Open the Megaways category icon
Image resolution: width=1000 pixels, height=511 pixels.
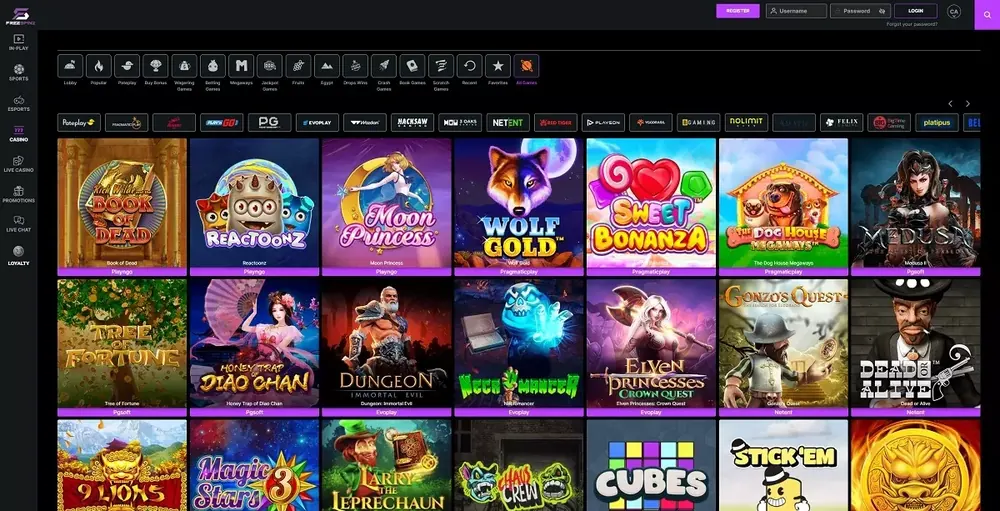241,66
